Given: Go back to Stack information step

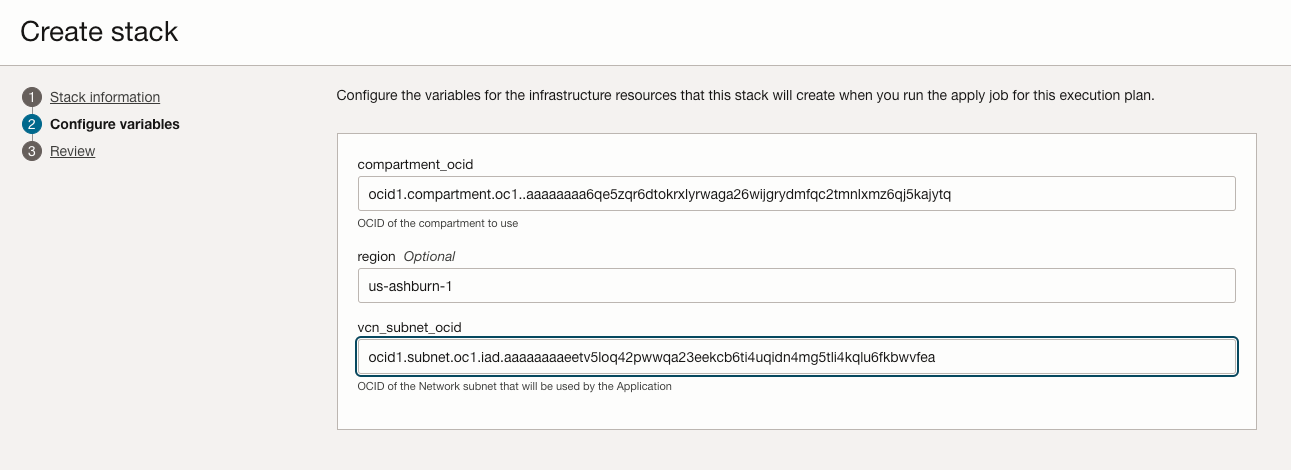Looking at the screenshot, I should point(105,97).
